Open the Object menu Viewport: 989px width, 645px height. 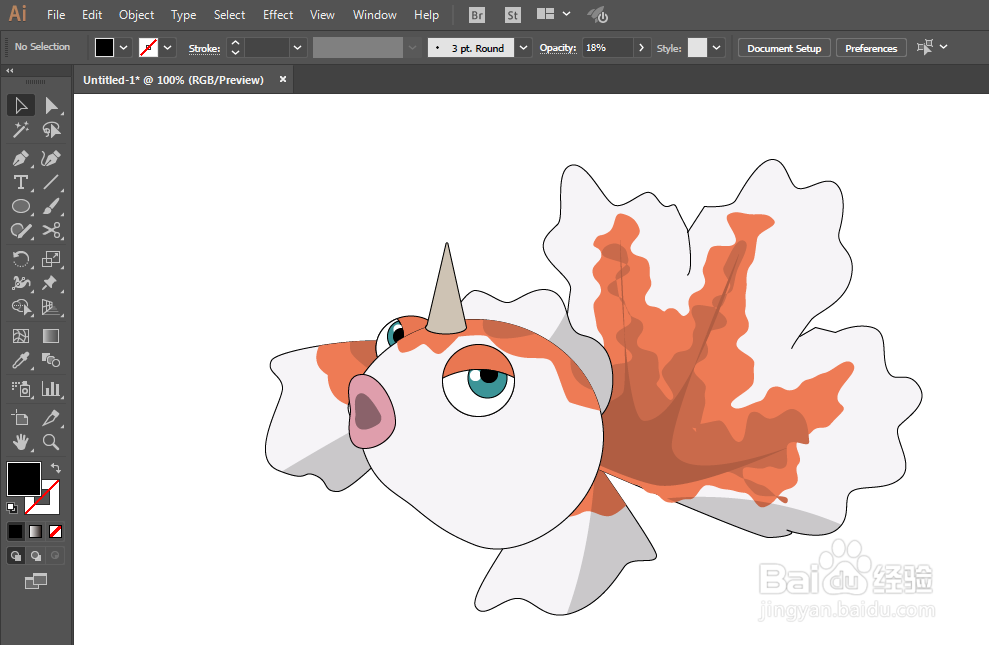pyautogui.click(x=137, y=15)
